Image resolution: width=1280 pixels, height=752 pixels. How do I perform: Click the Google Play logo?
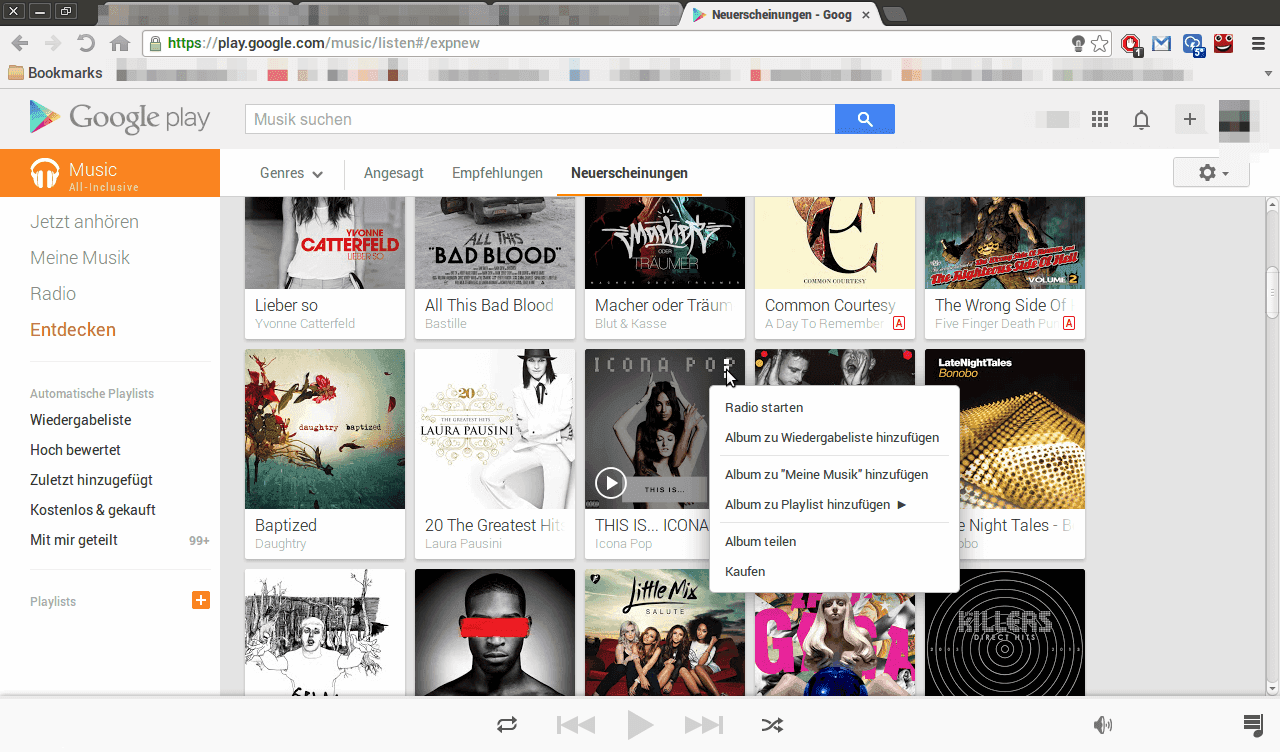(120, 118)
